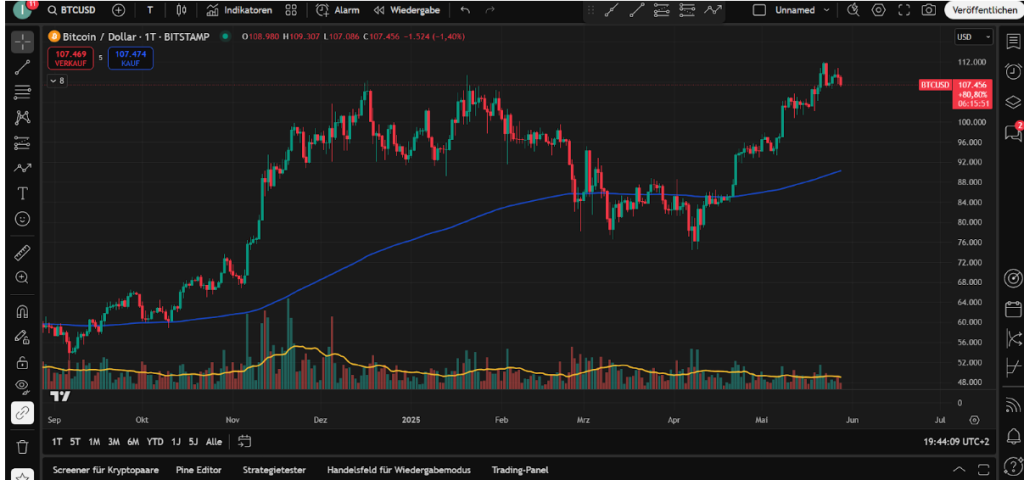Screen dimensions: 1024x480
Task: Enter fullscreen mode
Action: pyautogui.click(x=904, y=10)
